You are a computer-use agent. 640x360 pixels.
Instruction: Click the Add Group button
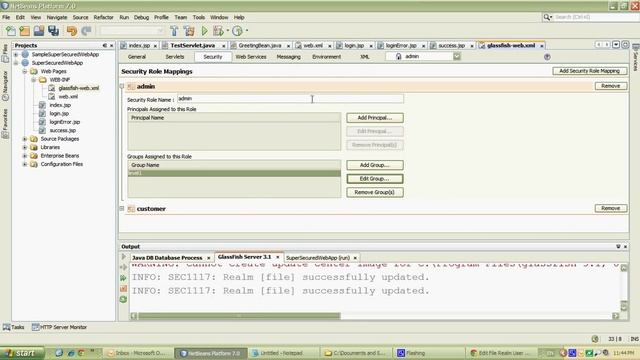375,165
